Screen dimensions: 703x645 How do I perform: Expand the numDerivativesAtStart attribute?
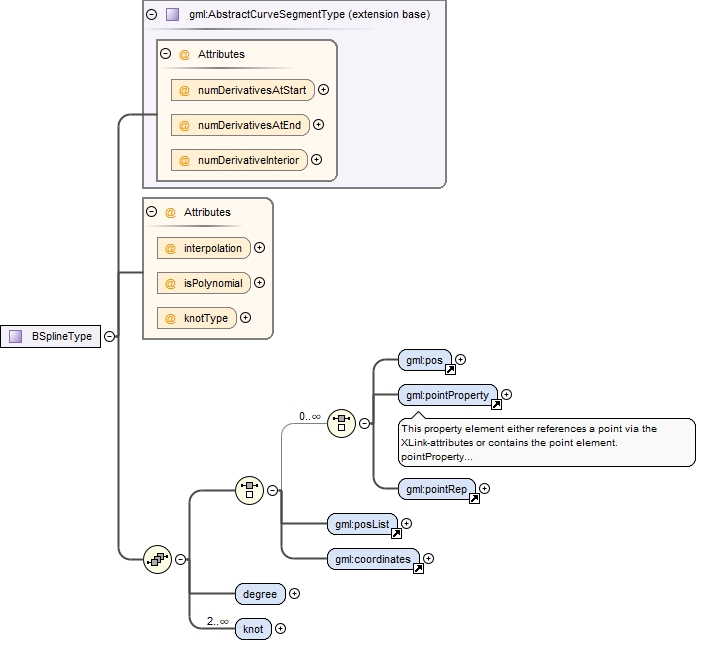pos(323,90)
